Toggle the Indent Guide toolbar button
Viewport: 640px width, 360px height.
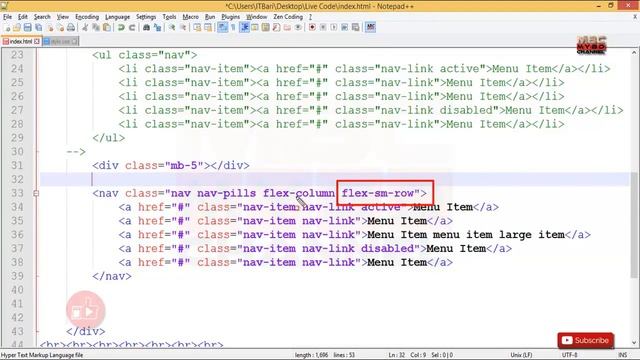tap(244, 27)
